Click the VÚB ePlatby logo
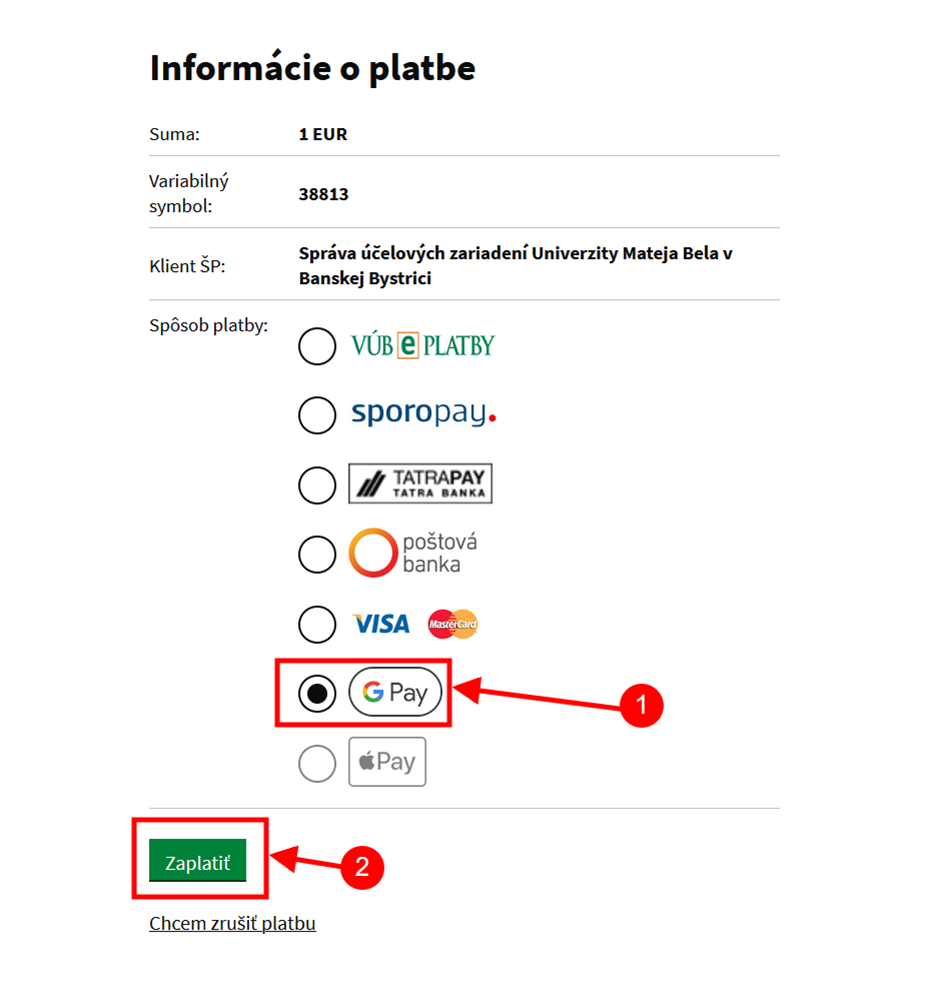This screenshot has width=945, height=993. (423, 346)
